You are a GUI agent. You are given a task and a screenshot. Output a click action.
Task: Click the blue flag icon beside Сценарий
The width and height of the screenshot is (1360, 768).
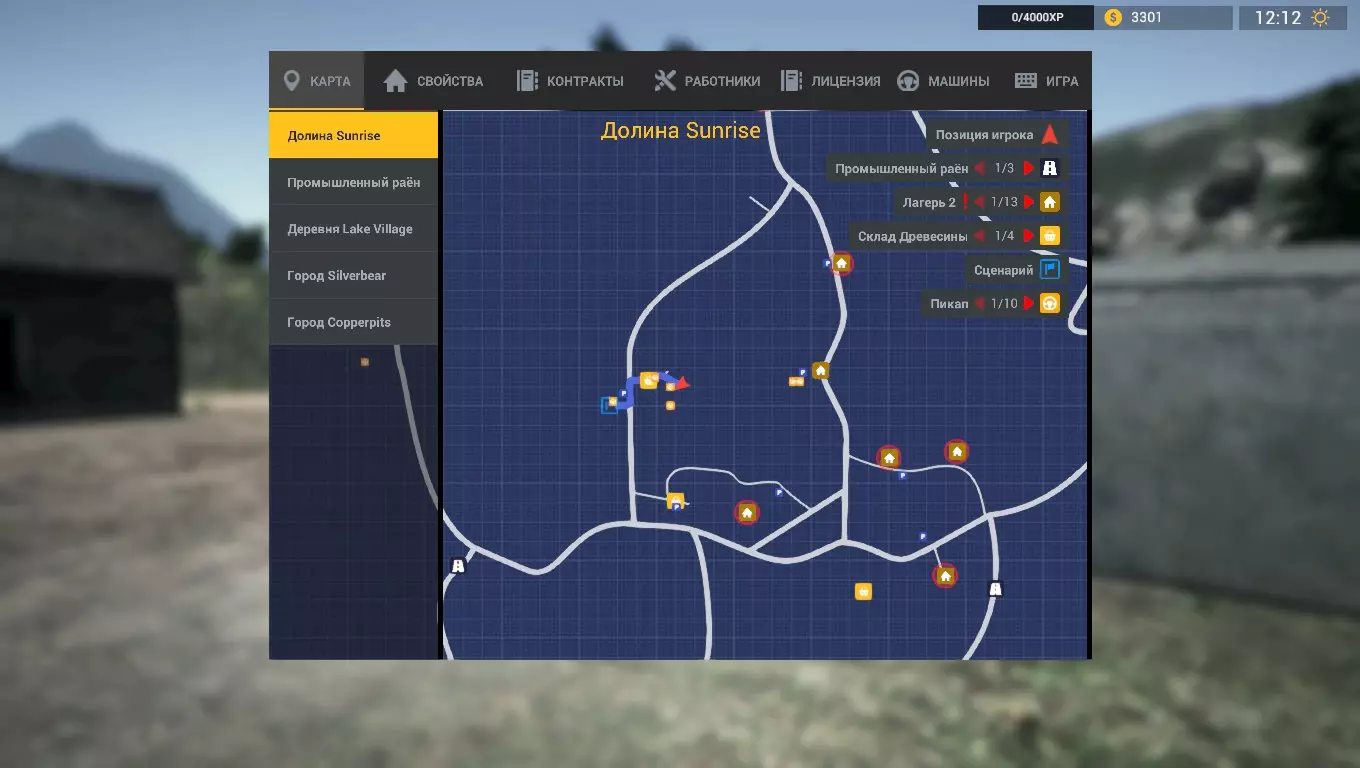(1049, 270)
